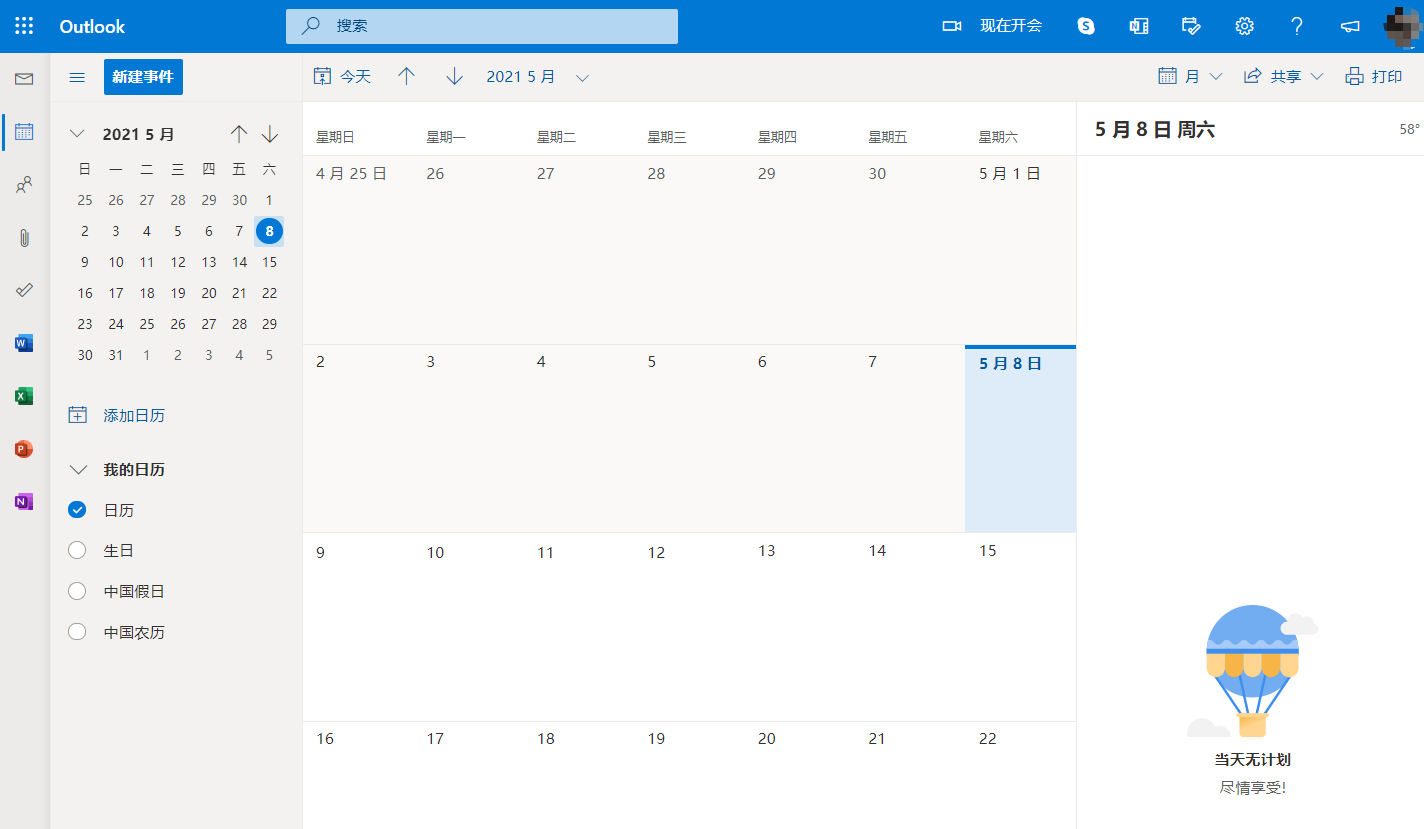
Task: Click 添加日历 add calendar link
Action: (116, 415)
